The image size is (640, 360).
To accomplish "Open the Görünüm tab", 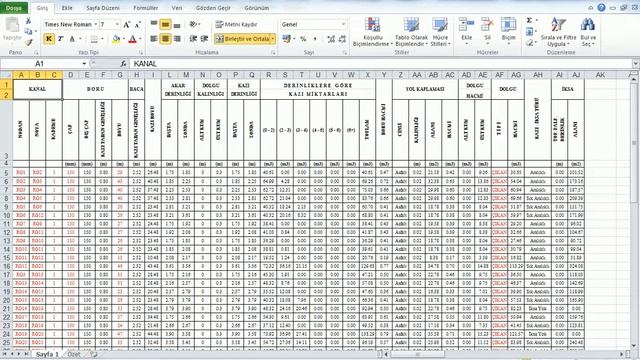I will tap(256, 8).
